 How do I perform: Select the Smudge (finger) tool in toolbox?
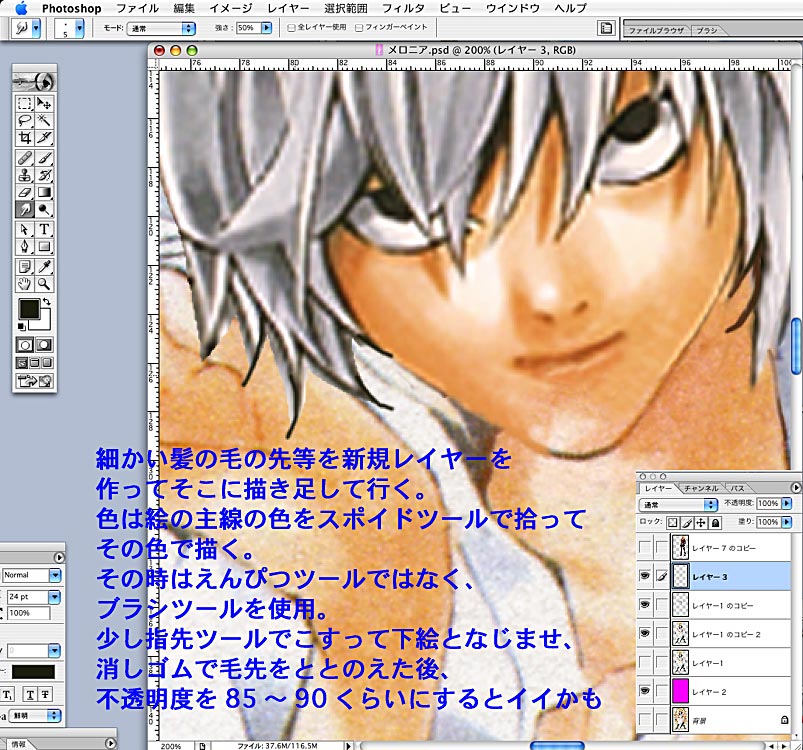(x=25, y=209)
